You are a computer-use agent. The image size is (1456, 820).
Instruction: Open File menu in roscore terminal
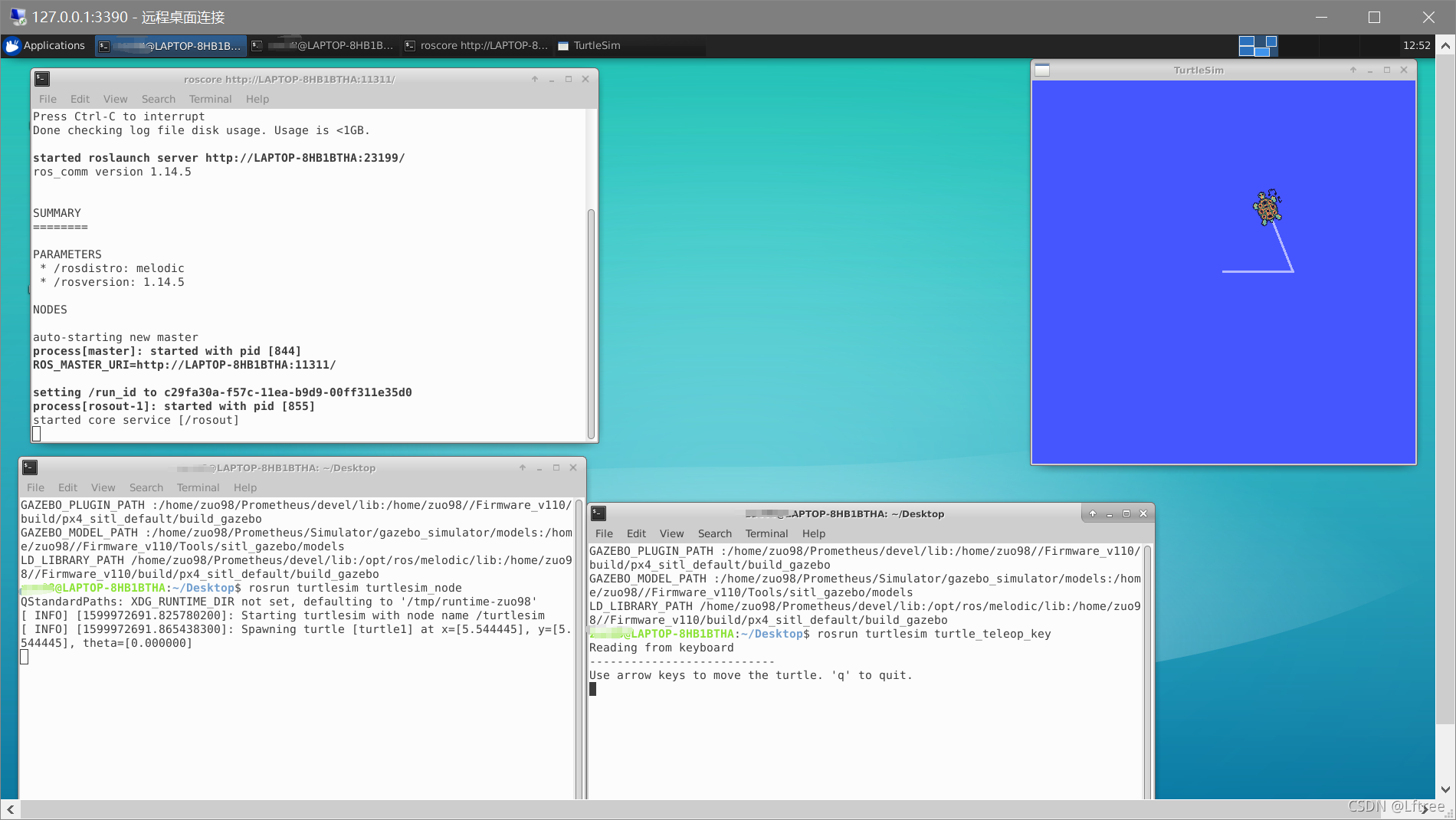tap(48, 99)
